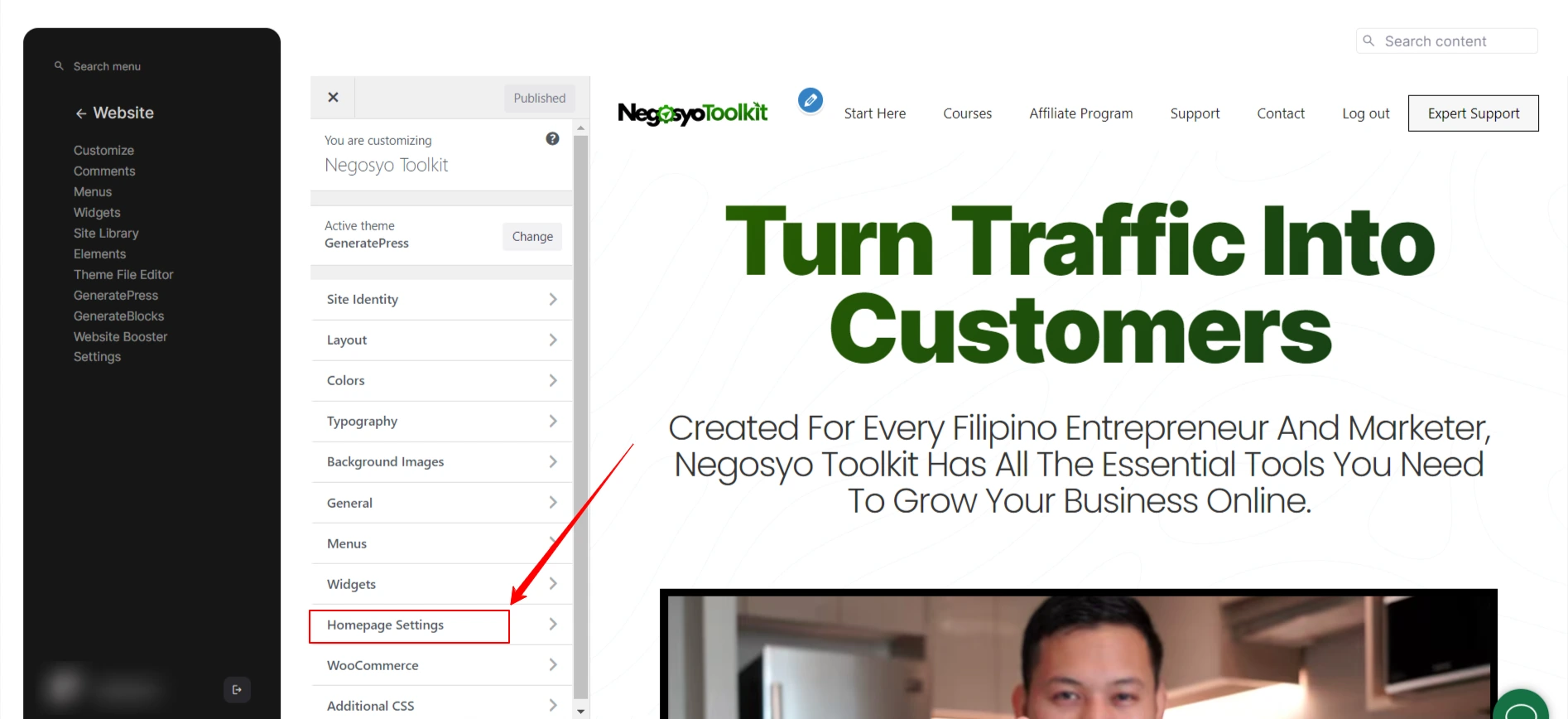The width and height of the screenshot is (1568, 719).
Task: Open the Start Here nav link
Action: pyautogui.click(x=875, y=113)
